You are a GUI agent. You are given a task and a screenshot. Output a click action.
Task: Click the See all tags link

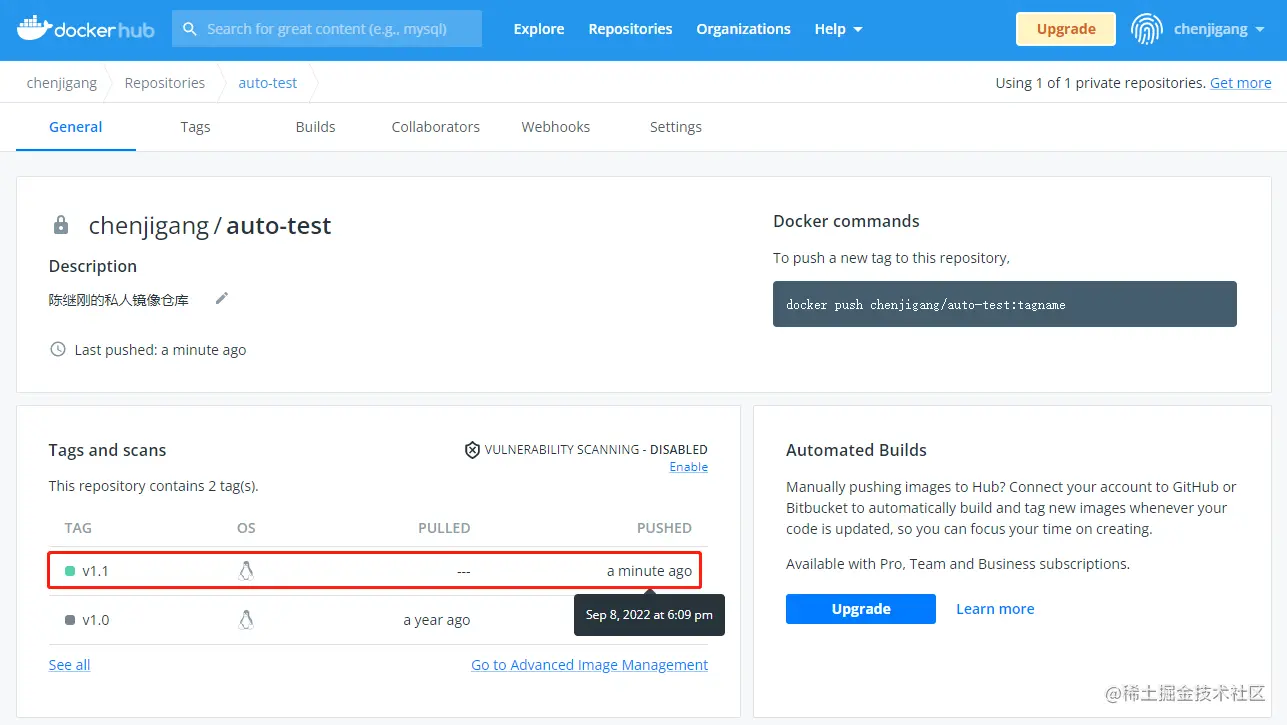(x=69, y=665)
